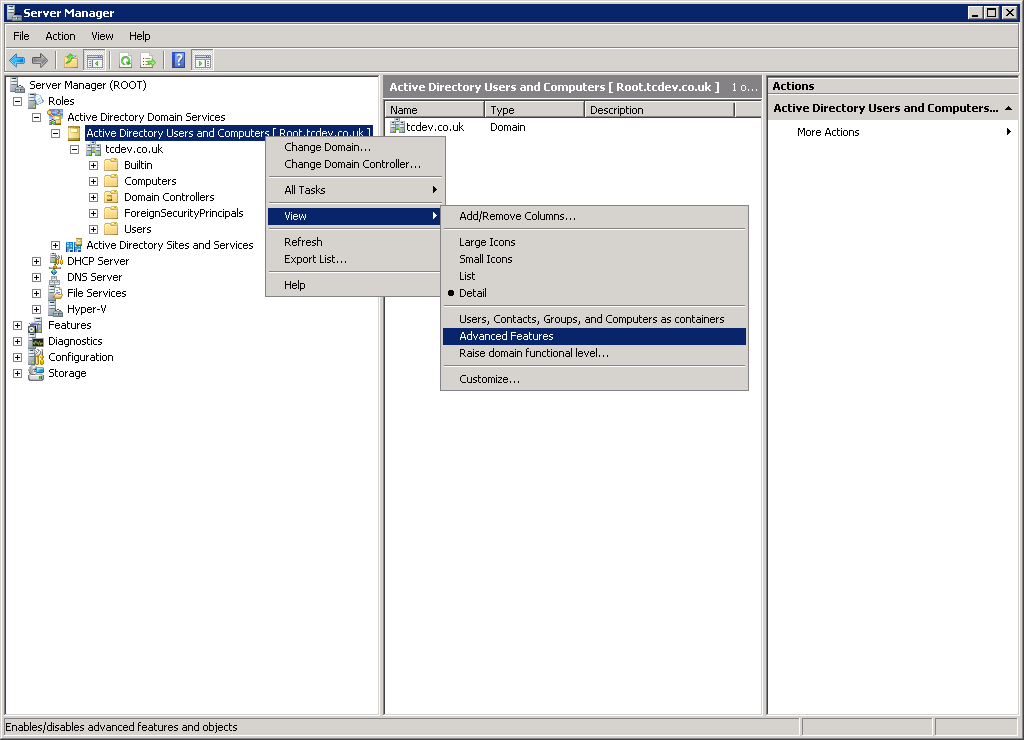Toggle the Show/Hide Console Tree toolbar icon

click(x=95, y=61)
